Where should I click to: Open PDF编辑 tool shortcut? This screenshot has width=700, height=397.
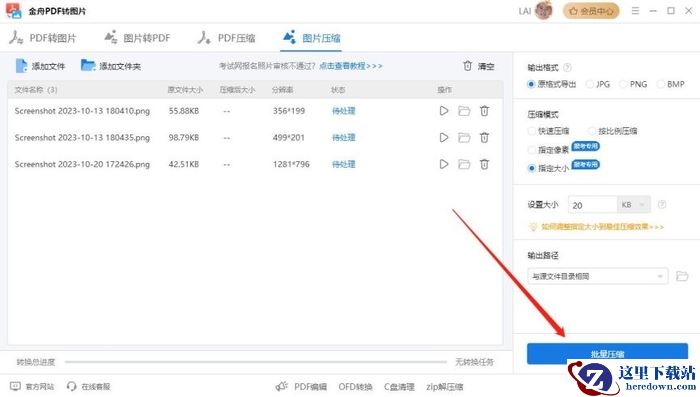301,386
